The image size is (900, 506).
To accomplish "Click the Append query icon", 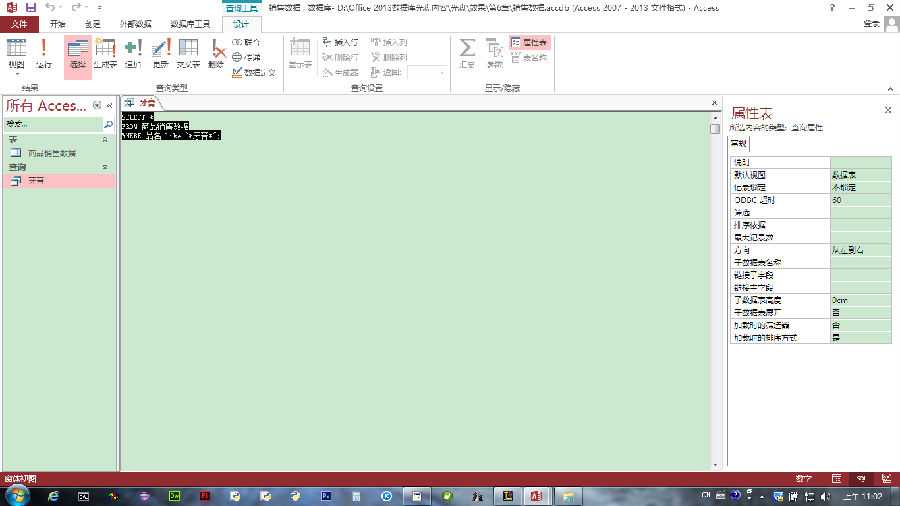I will (x=133, y=52).
